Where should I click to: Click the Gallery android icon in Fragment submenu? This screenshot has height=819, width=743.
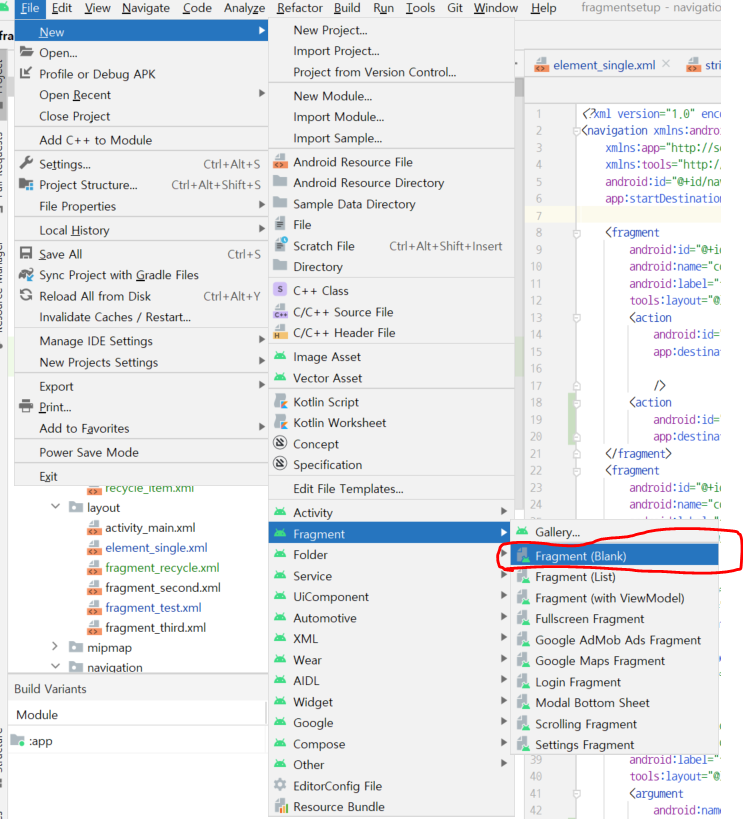pos(522,531)
